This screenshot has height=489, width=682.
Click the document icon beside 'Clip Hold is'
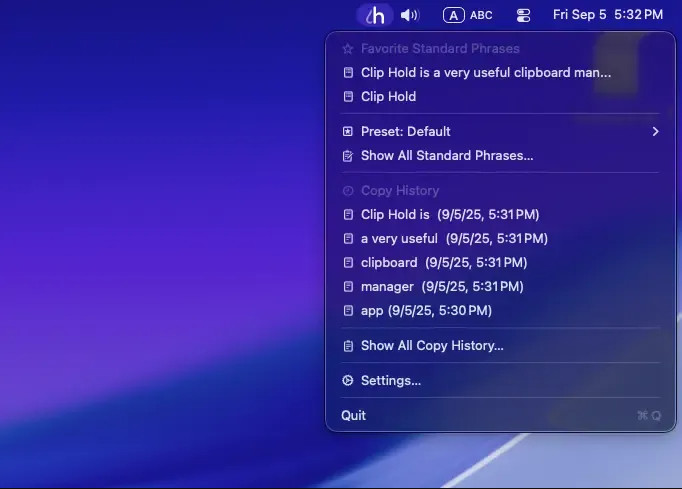coord(348,214)
